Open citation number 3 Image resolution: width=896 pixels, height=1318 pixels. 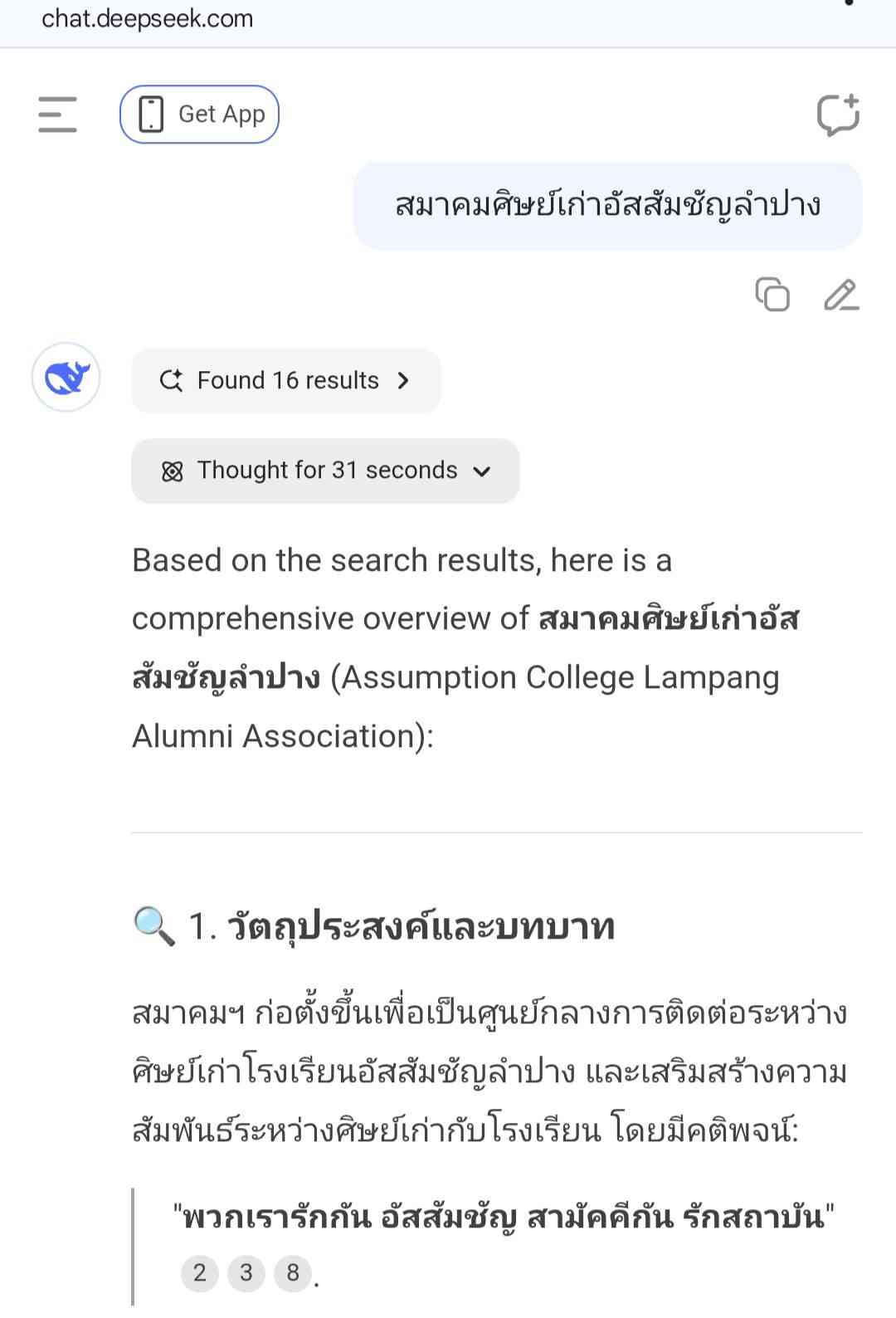pos(246,1272)
